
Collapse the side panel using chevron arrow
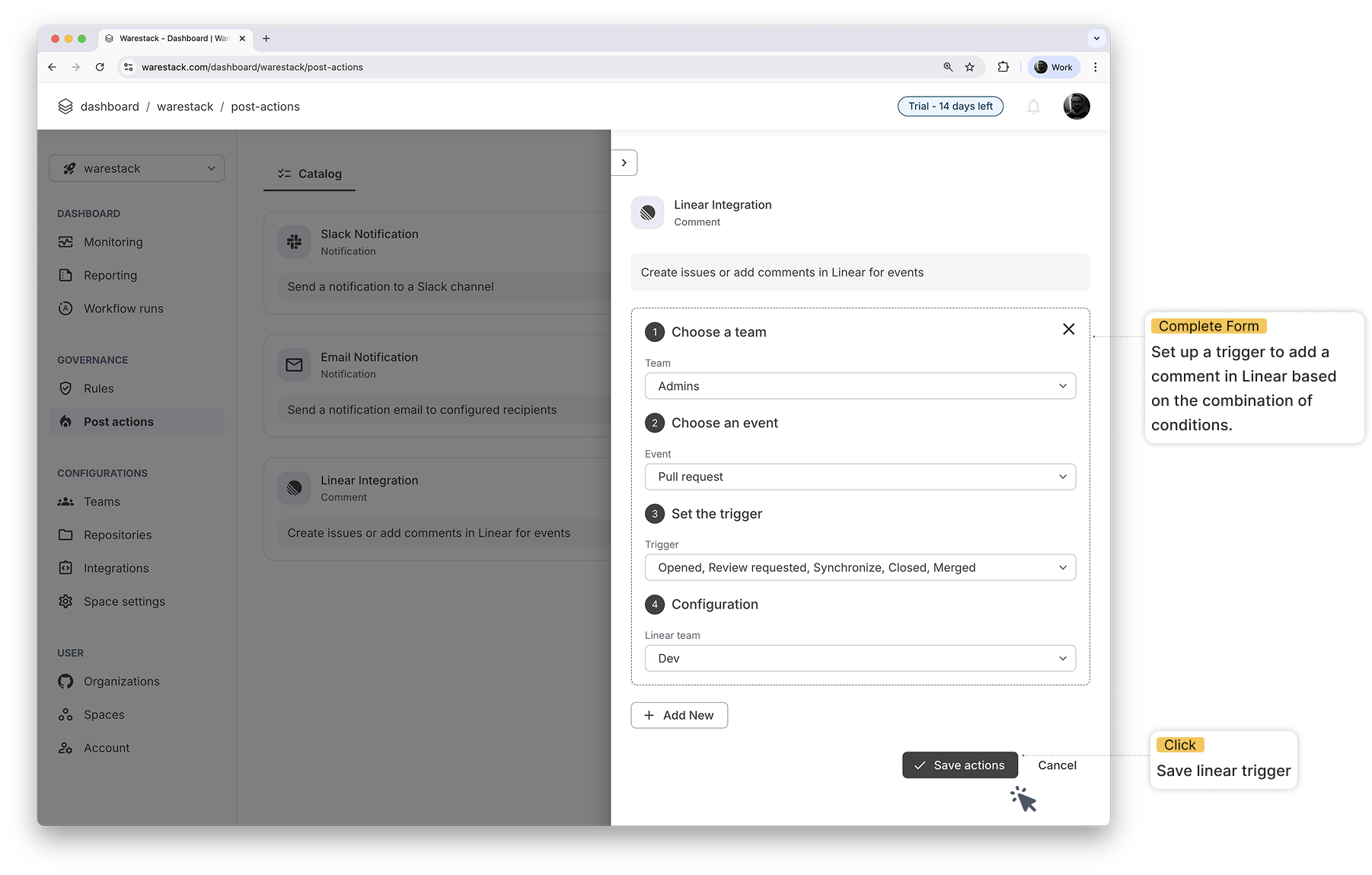pos(624,163)
